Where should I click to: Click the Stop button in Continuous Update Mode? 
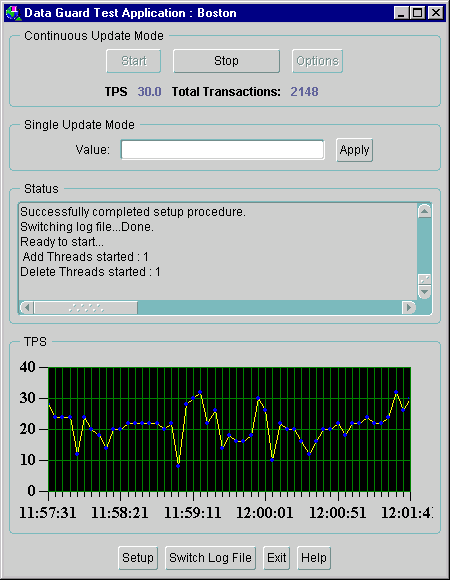coord(226,61)
